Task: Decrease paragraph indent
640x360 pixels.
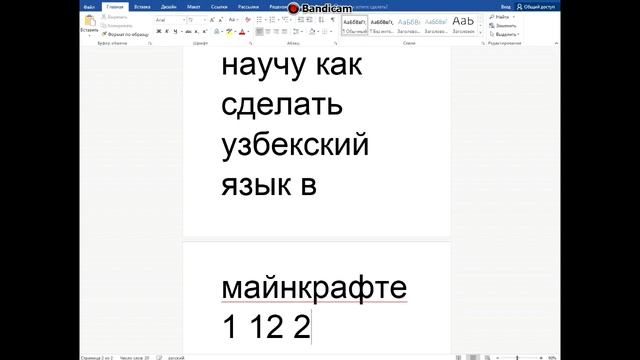Action: (301, 20)
